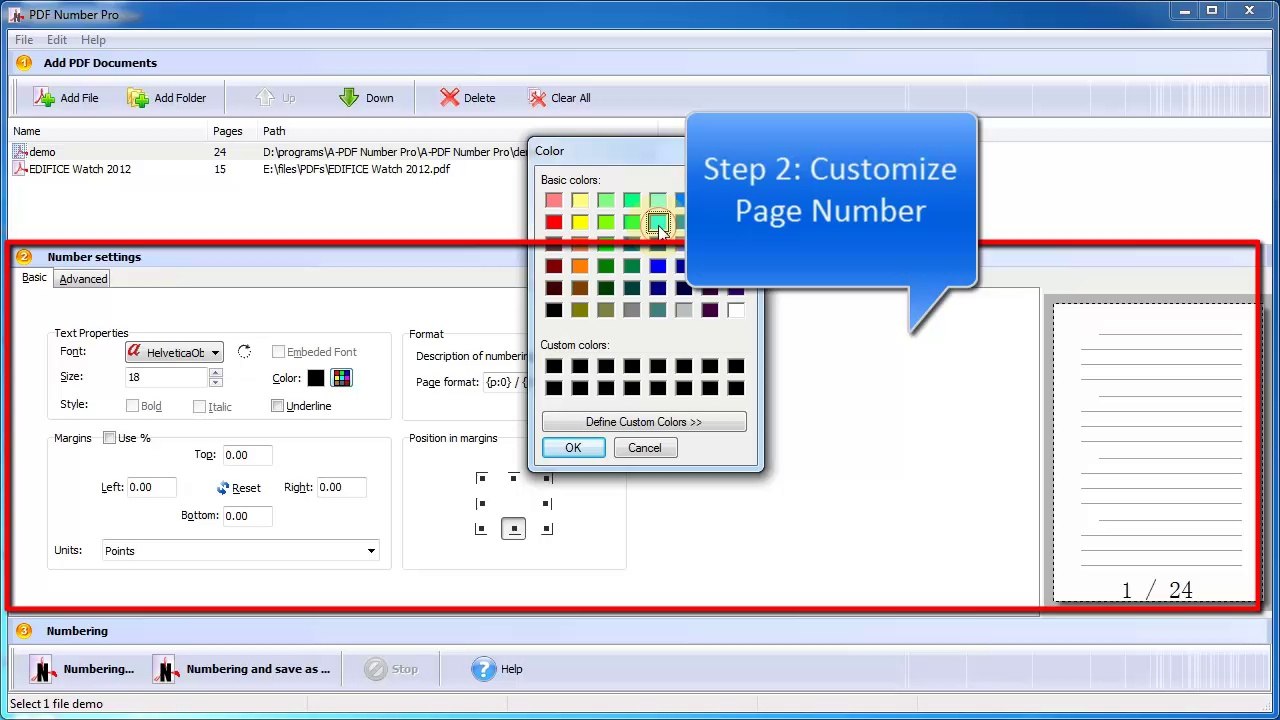Open the Edit menu
Viewport: 1280px width, 720px height.
pyautogui.click(x=57, y=40)
